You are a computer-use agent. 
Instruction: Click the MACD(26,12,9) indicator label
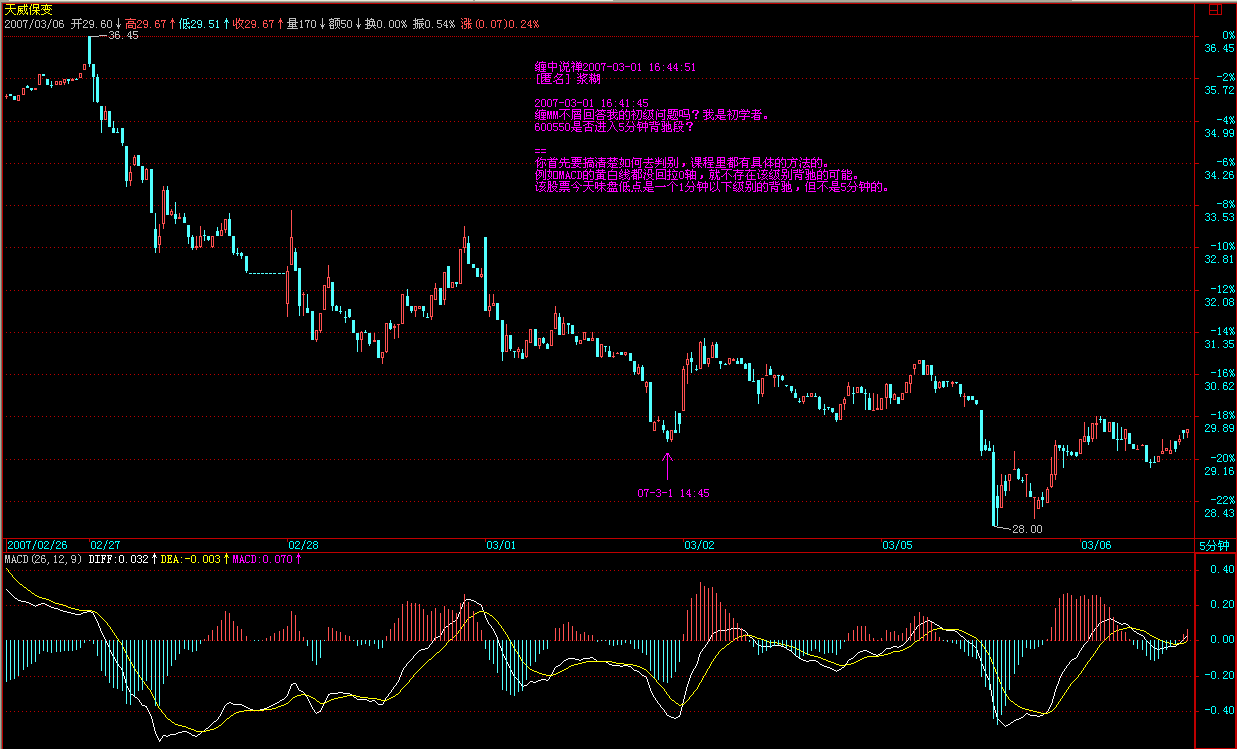coord(43,560)
